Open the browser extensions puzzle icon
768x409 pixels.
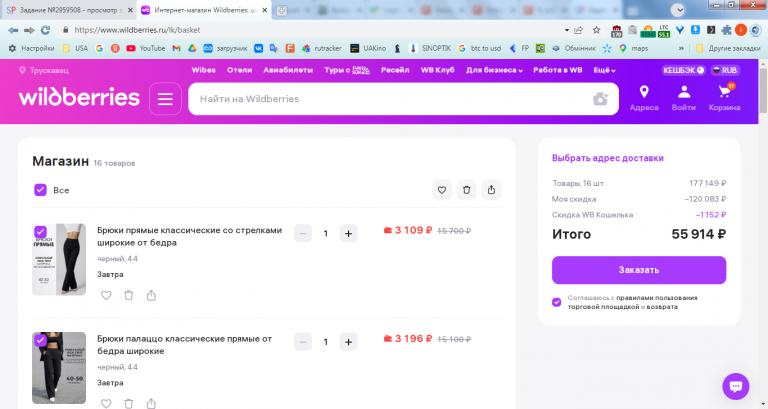726,30
